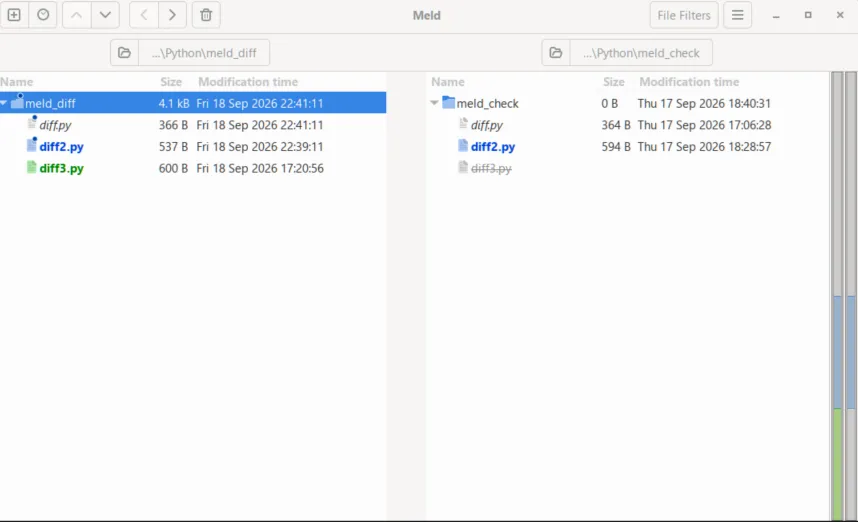Click Fri 18 Sep 2026 22:39:11 timestamp

point(260,147)
